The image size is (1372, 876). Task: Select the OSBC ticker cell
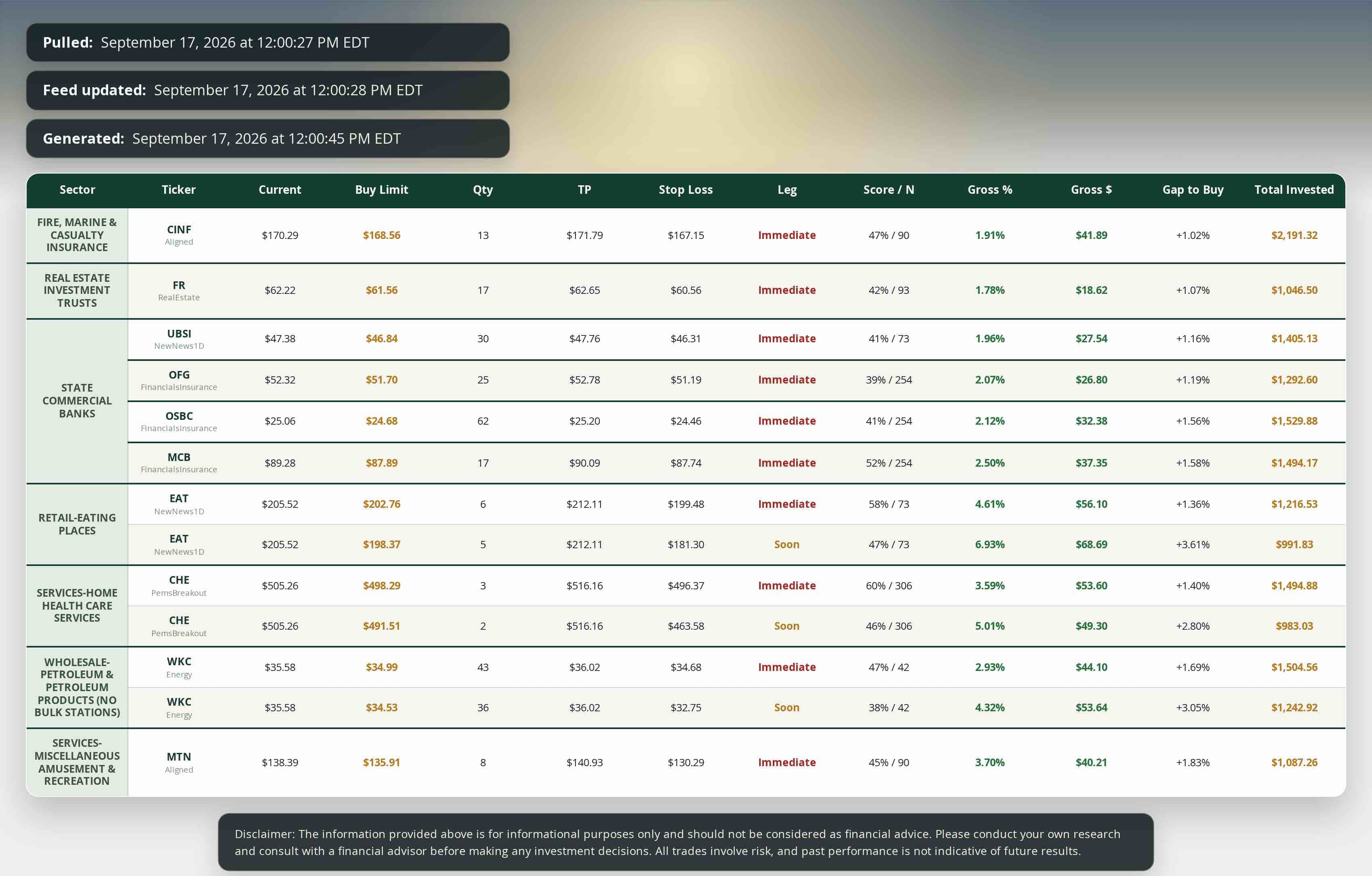[179, 421]
